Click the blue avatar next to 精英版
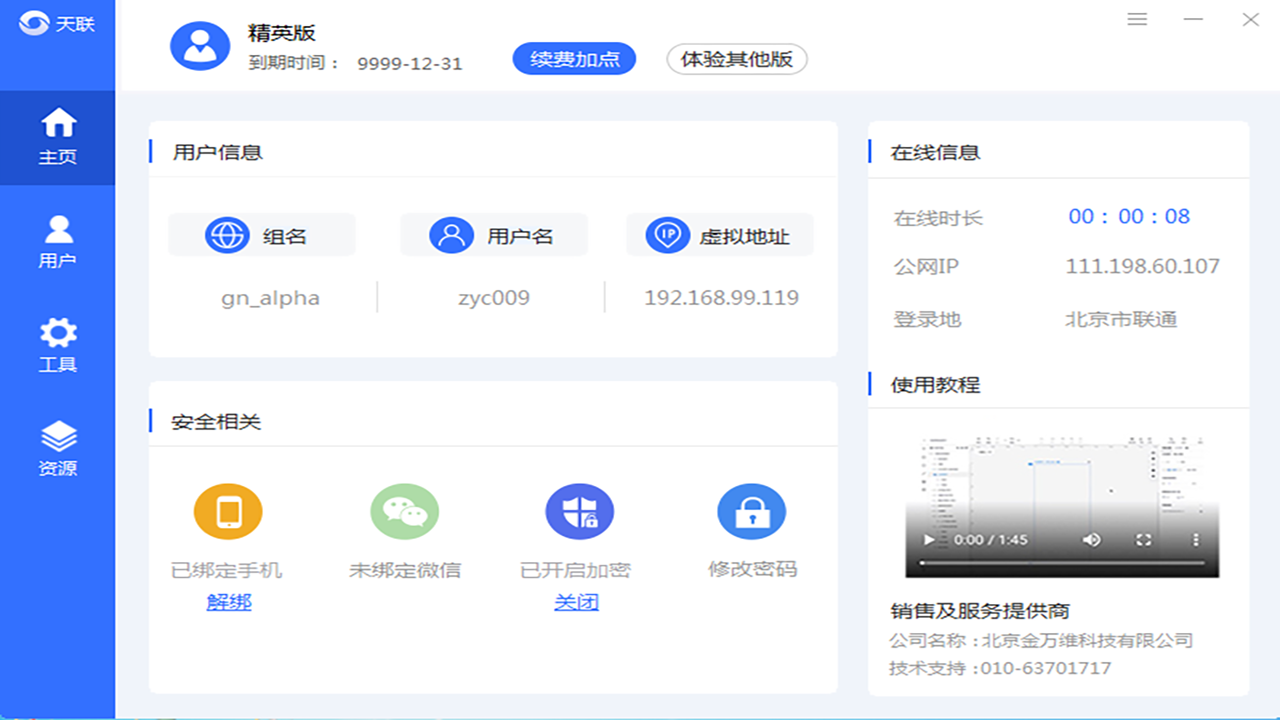1280x720 pixels. (199, 46)
